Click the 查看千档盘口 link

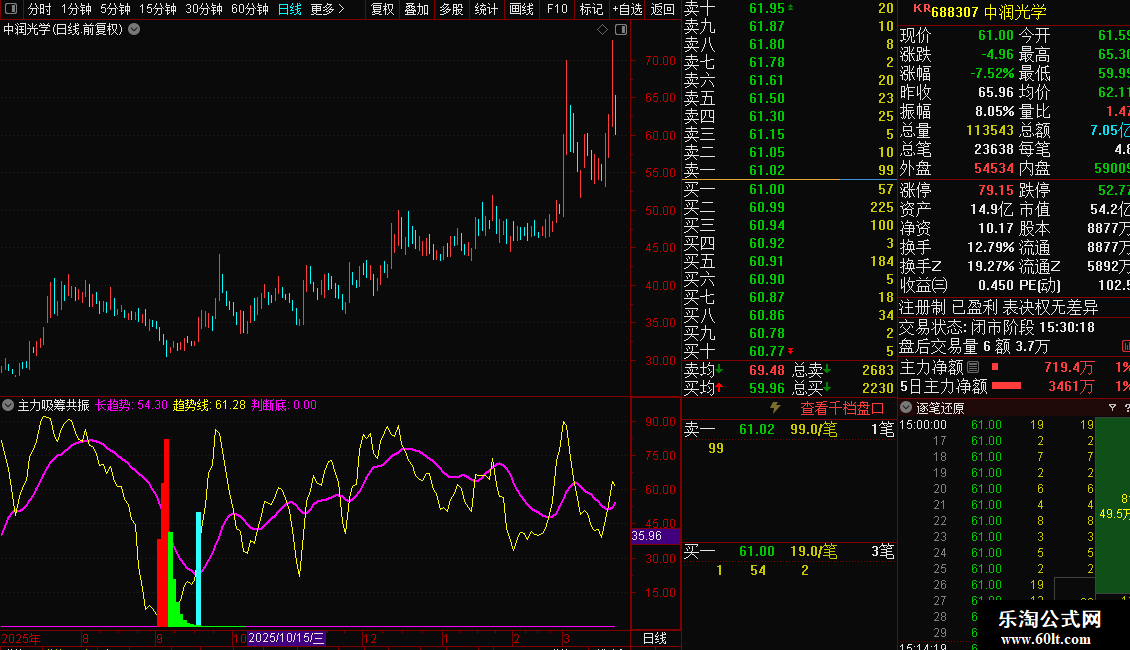842,408
